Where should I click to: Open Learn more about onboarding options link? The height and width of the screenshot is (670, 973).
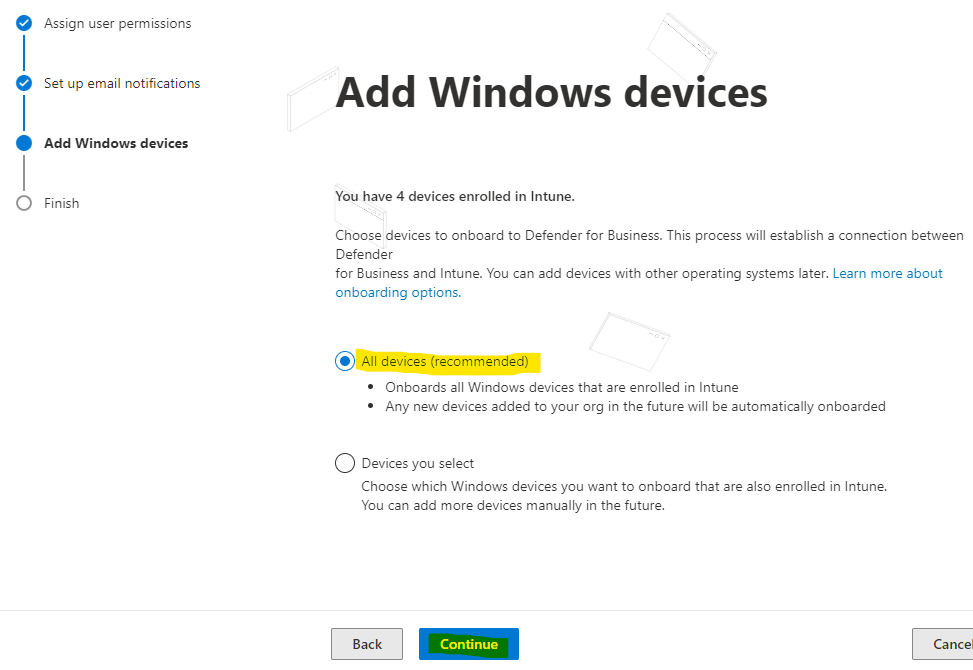click(639, 283)
